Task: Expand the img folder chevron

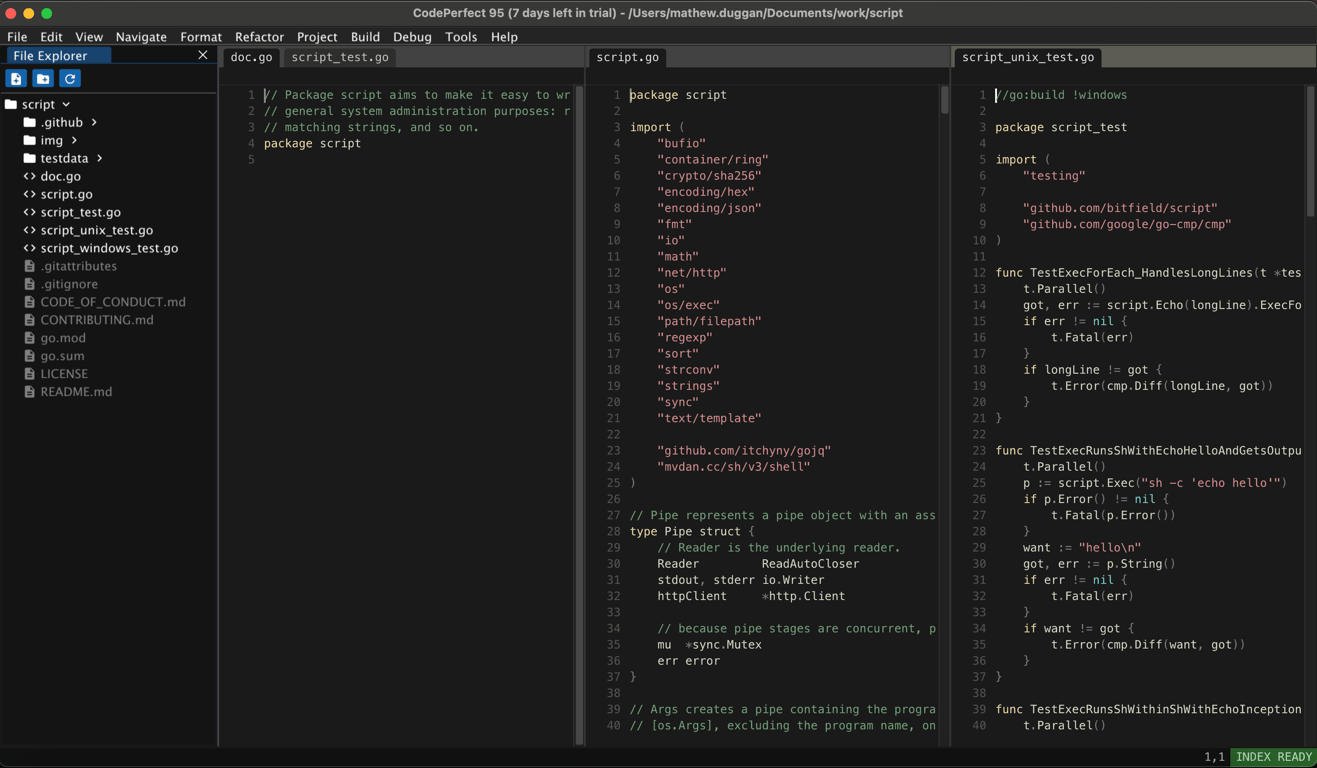Action: pos(74,140)
